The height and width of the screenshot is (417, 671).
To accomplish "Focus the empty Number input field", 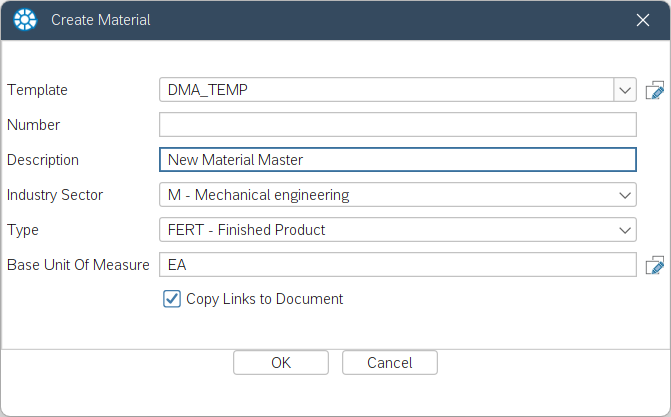I will click(397, 125).
